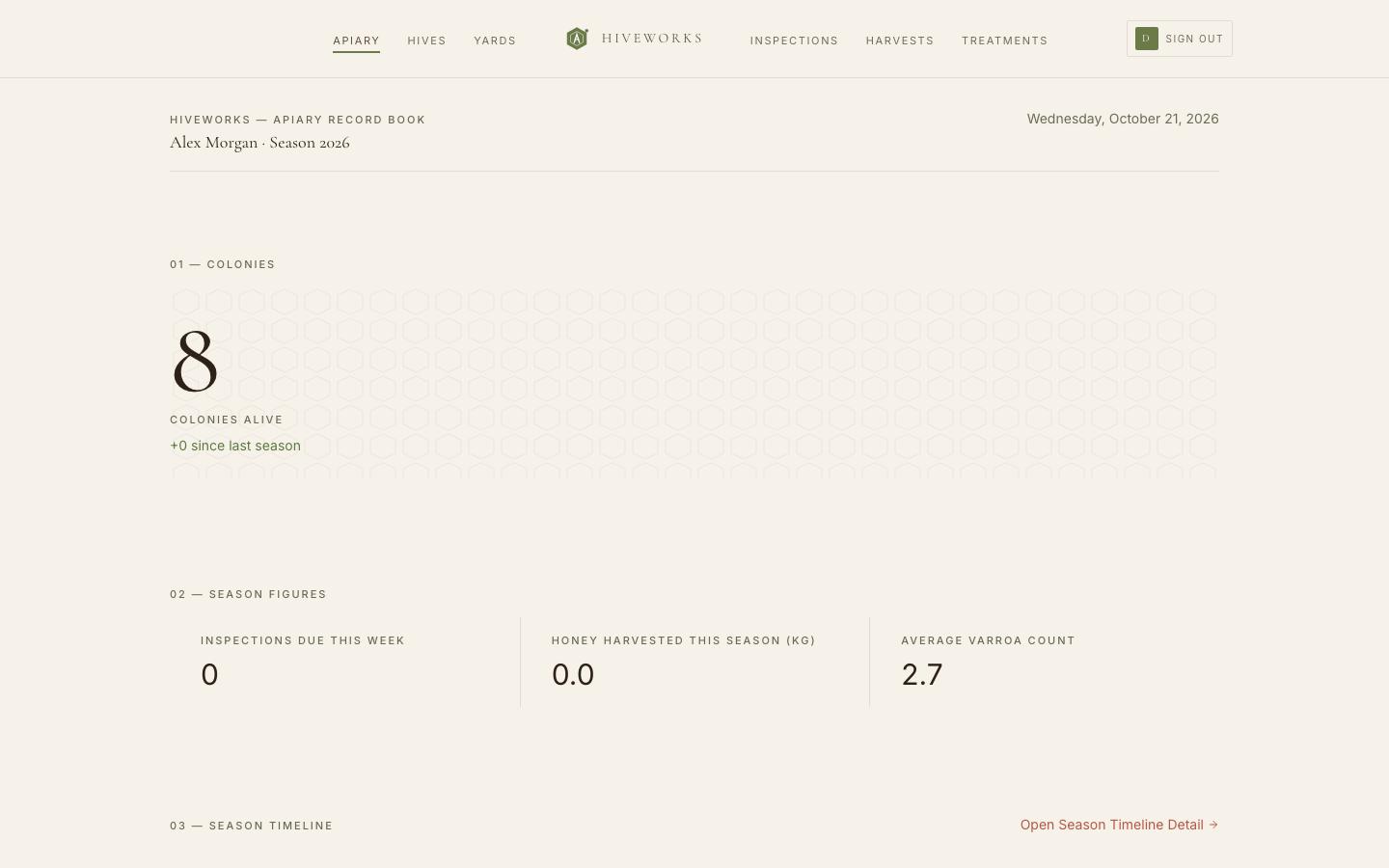Click 'Alex Morgan · Season 2026' heading
Screen dimensions: 1389x868
(259, 143)
